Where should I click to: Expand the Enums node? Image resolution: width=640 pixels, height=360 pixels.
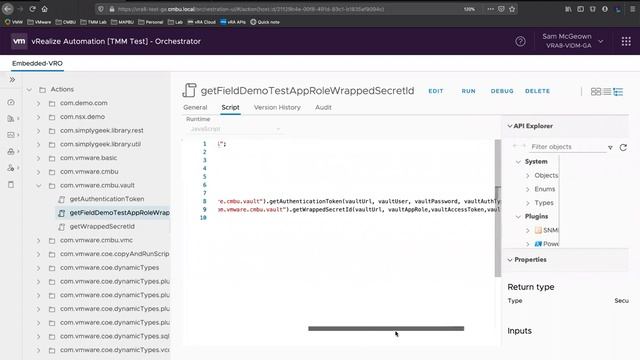click(527, 189)
